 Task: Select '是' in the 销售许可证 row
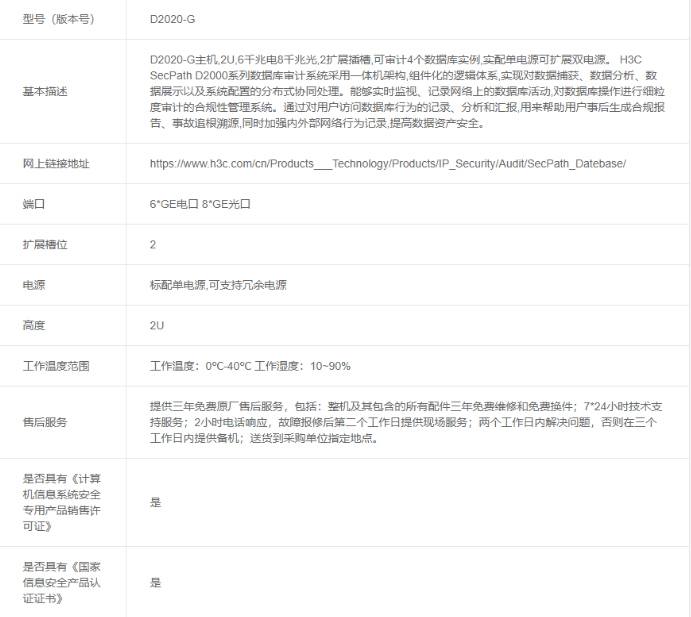[x=156, y=503]
